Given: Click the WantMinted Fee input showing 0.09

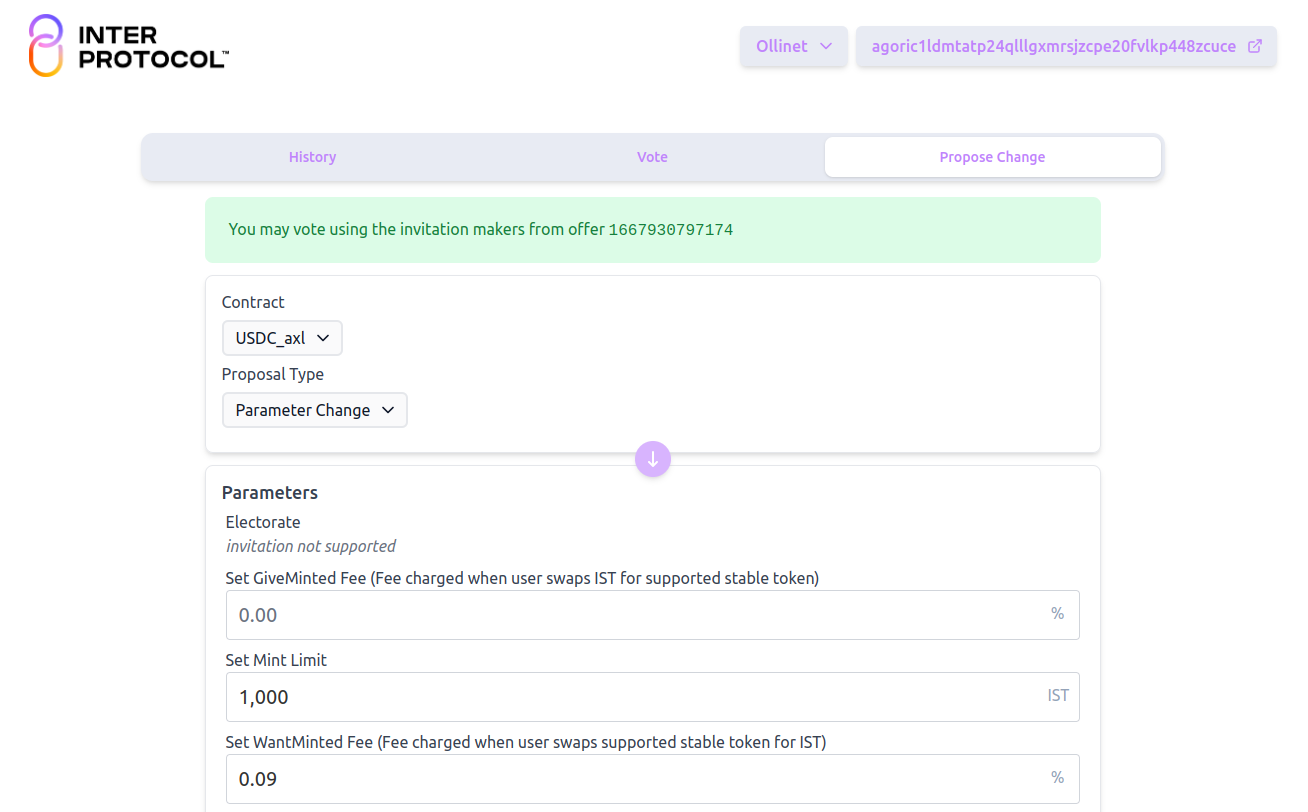Looking at the screenshot, I should 653,779.
